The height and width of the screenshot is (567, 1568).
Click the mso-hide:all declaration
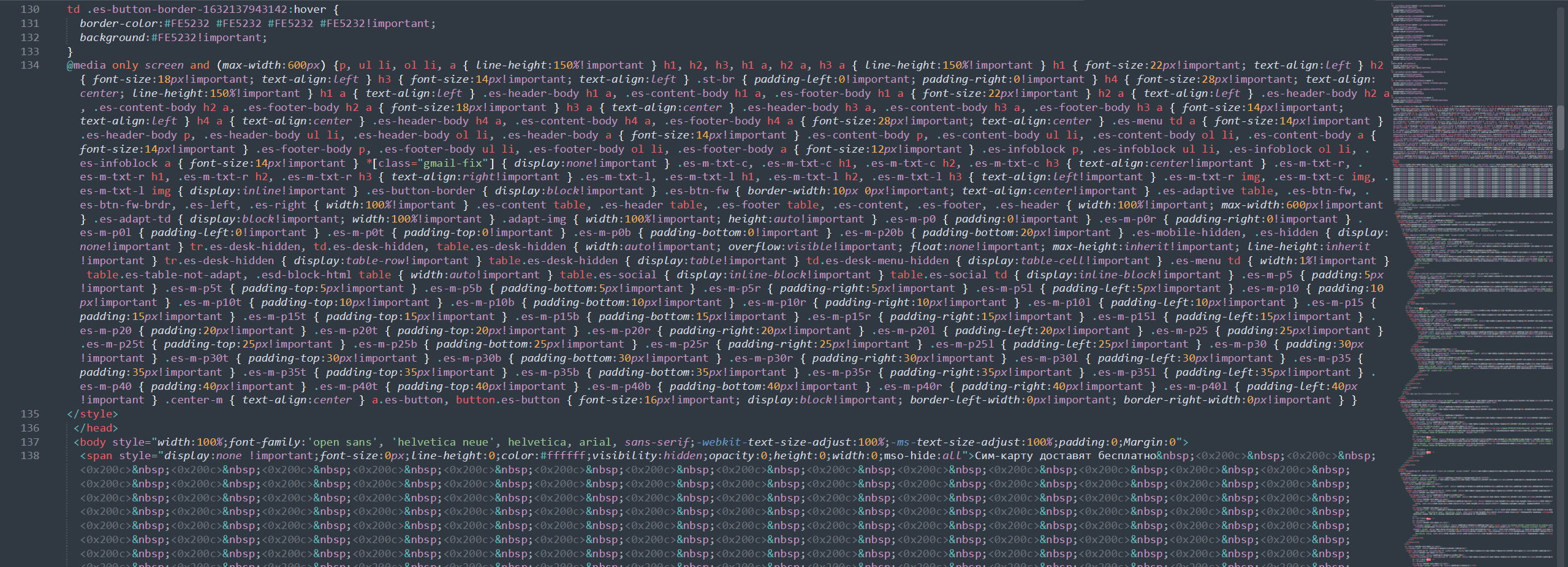coord(923,455)
